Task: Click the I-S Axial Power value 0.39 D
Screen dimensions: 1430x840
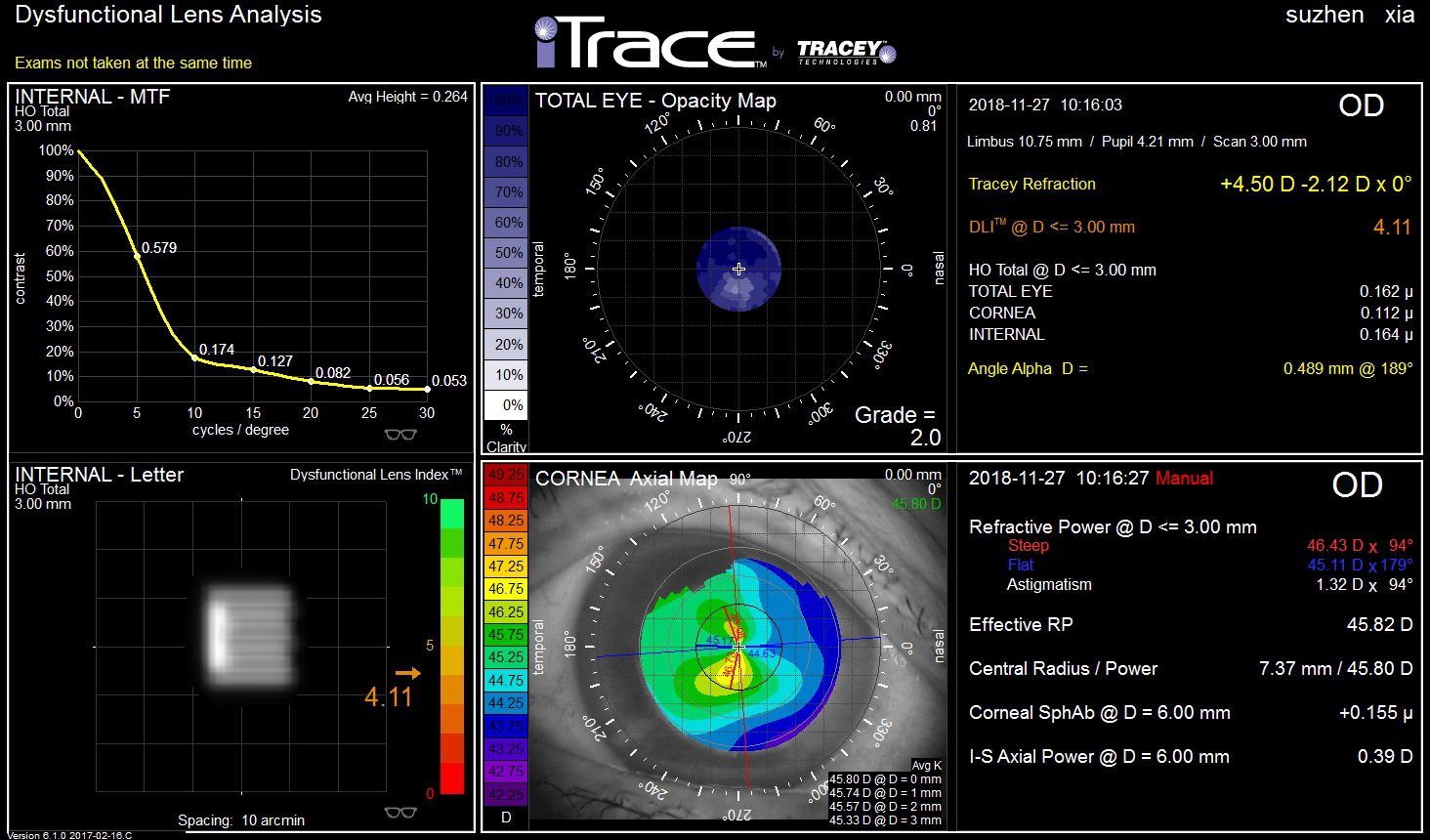Action: (x=1385, y=756)
